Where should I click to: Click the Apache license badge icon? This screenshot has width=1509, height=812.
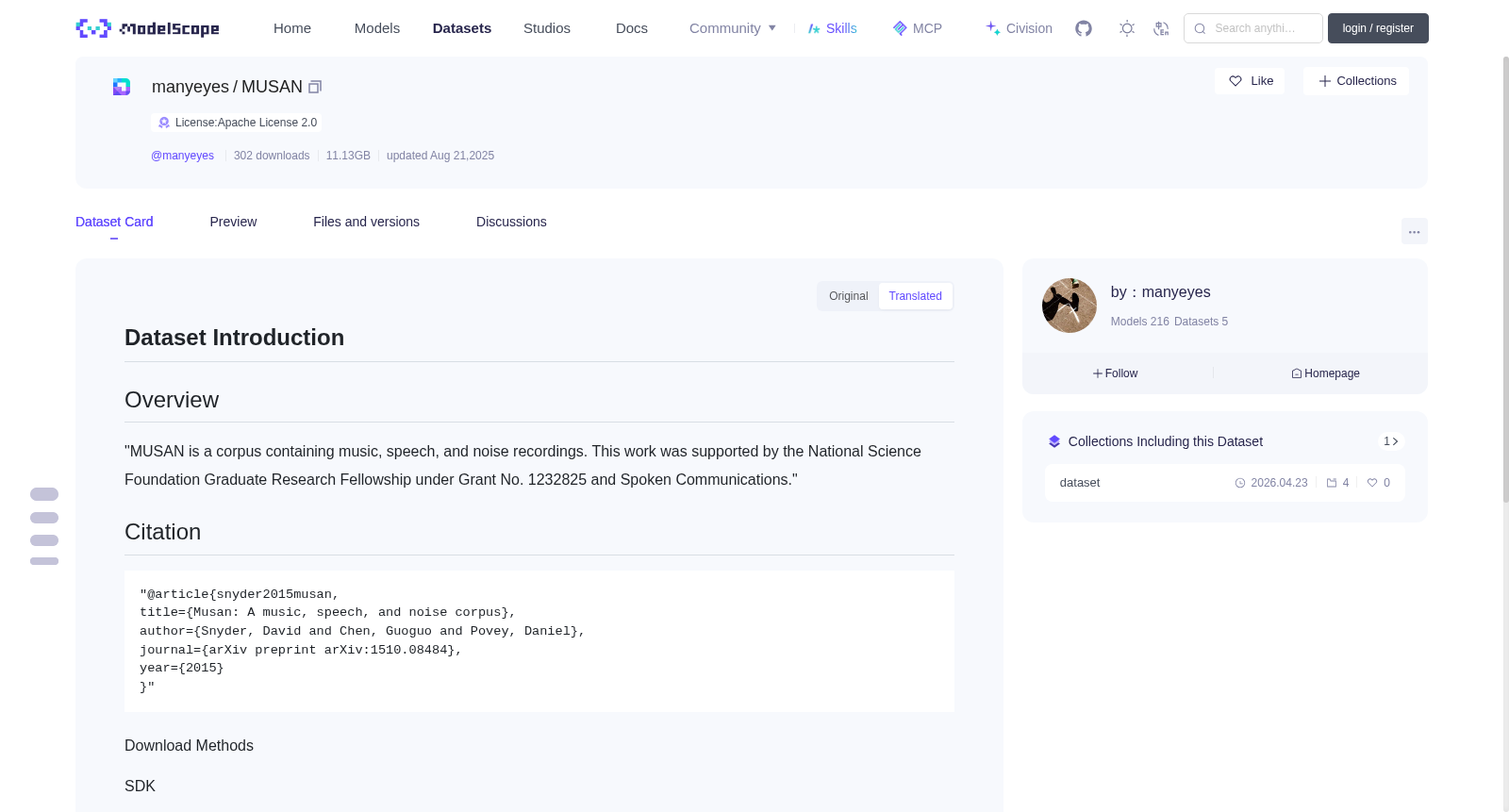(164, 123)
